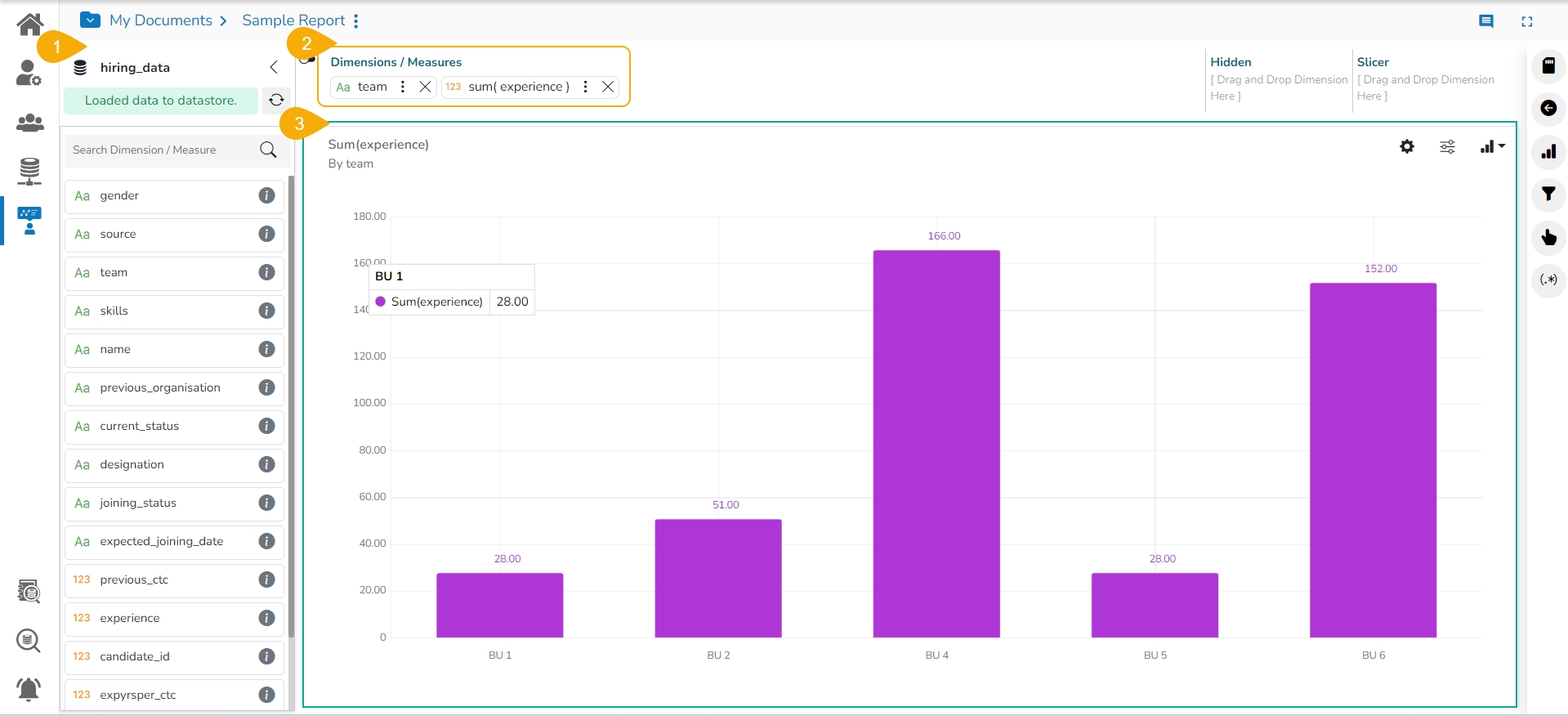Viewport: 1568px width, 716px height.
Task: Click the Search Dimension / Measure field
Action: click(163, 150)
